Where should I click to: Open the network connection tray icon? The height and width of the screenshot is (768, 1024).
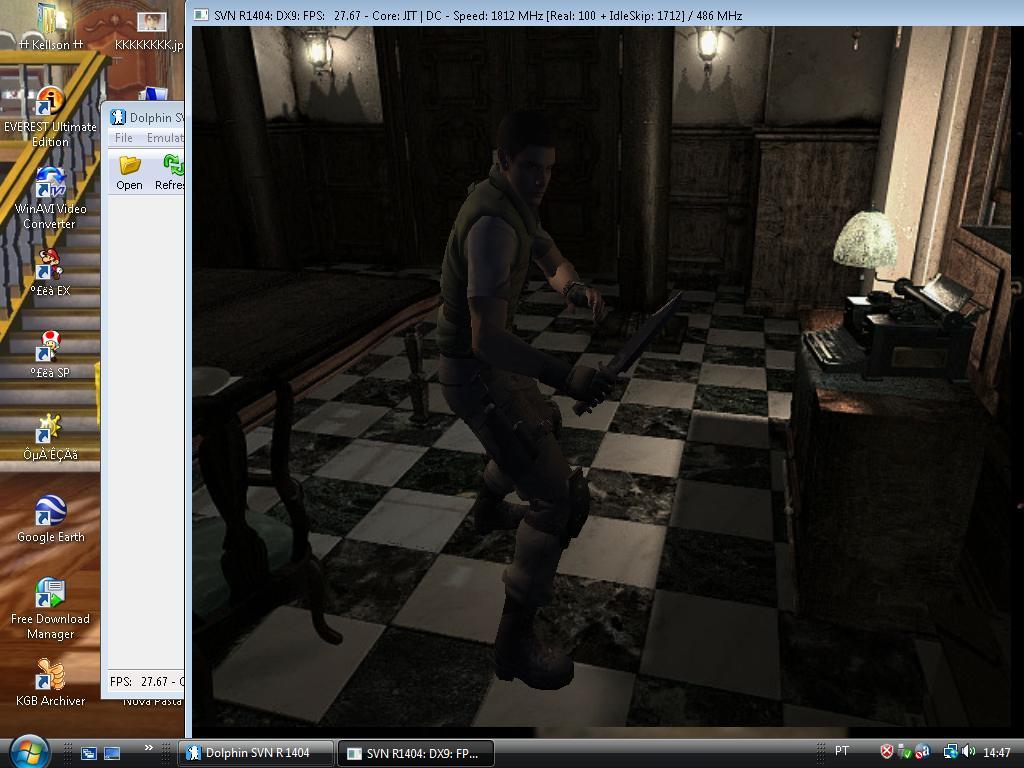pos(950,752)
